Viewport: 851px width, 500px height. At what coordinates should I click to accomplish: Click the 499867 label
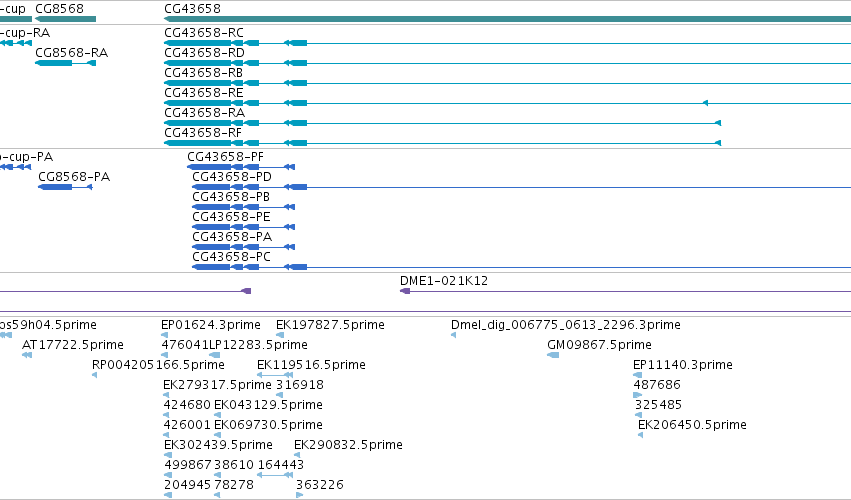[x=188, y=465]
